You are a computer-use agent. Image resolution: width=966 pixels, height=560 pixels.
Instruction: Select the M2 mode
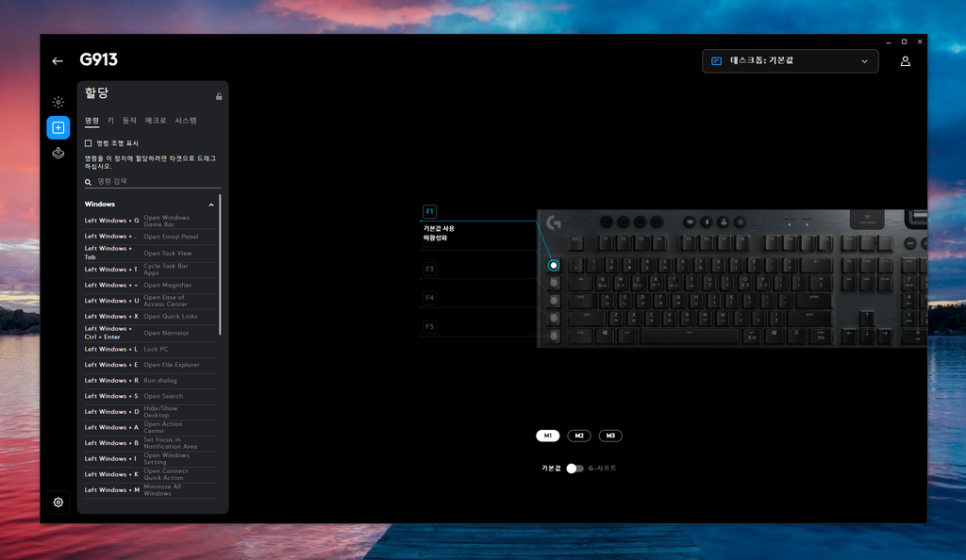579,436
